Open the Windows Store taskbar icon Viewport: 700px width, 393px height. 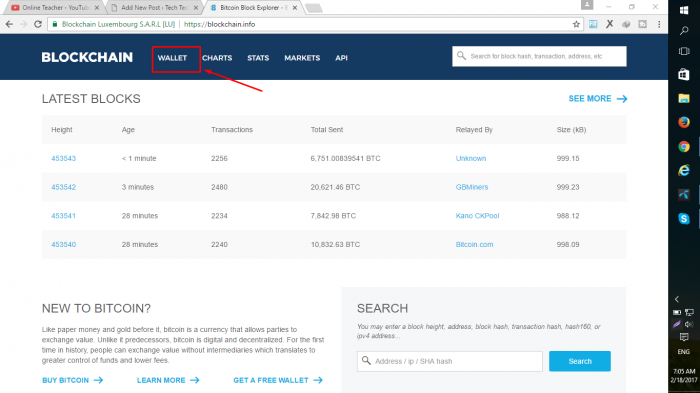[683, 74]
